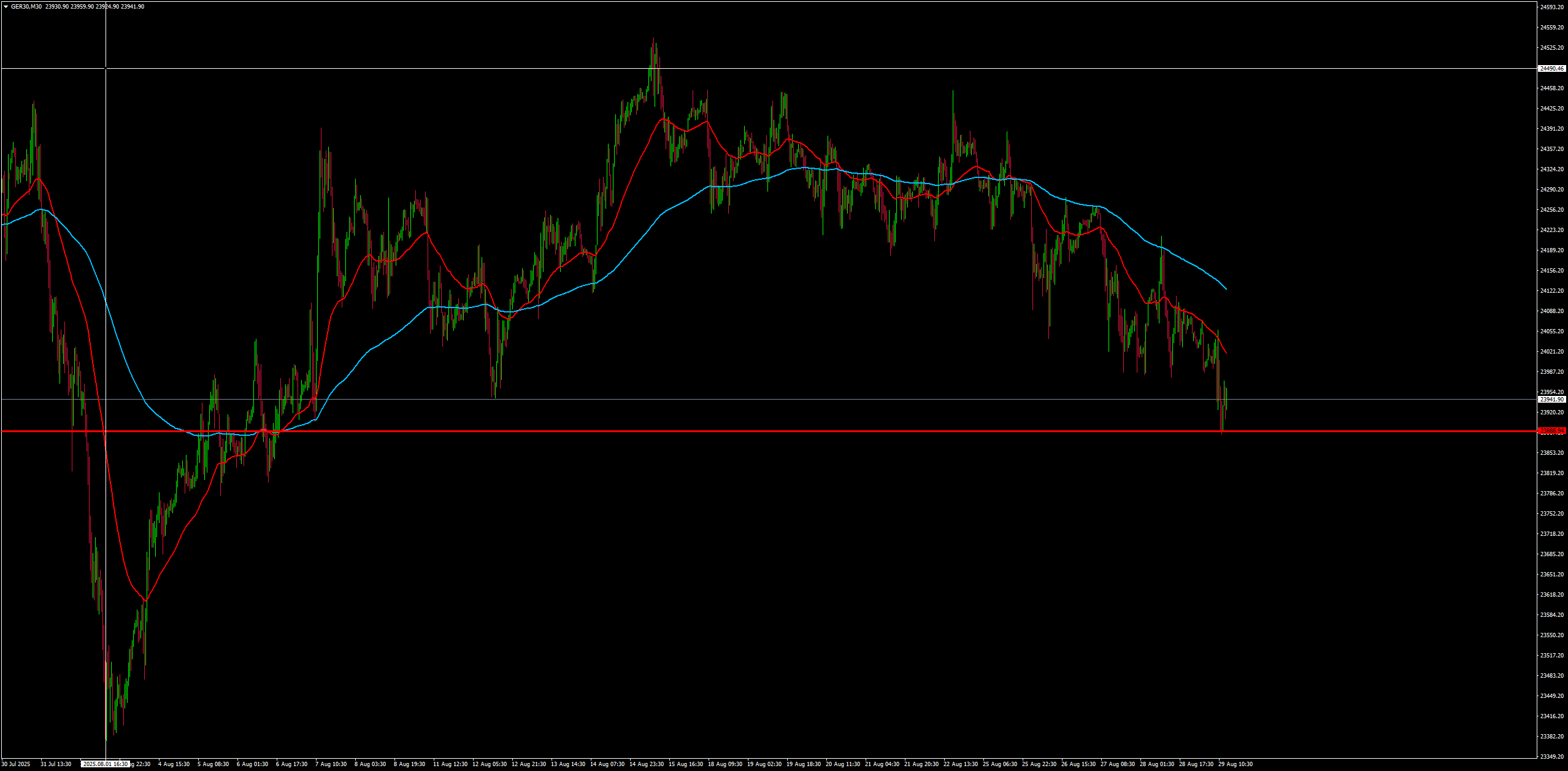This screenshot has height=771, width=1568.
Task: Click the 8 Aug 03:30 time label
Action: coord(371,764)
